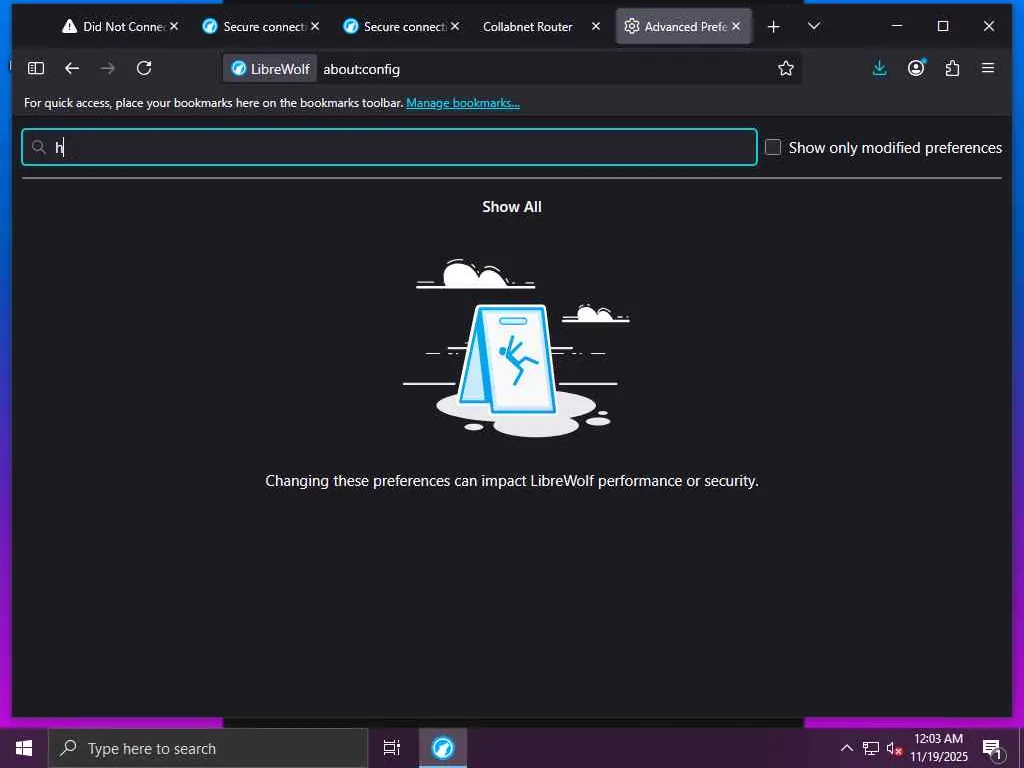1024x768 pixels.
Task: Click Type here to search box
Action: point(208,748)
